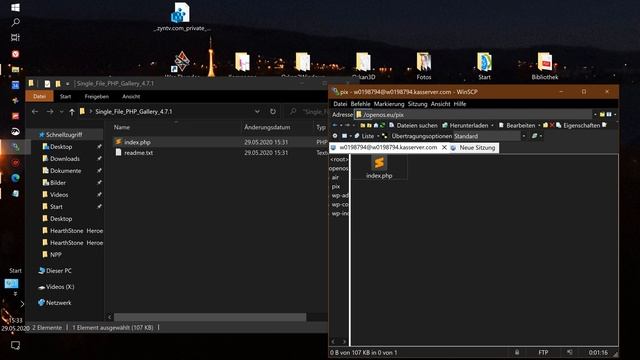This screenshot has height=360, width=640.
Task: Expand the Herunterladen dropdown arrow
Action: pos(492,125)
